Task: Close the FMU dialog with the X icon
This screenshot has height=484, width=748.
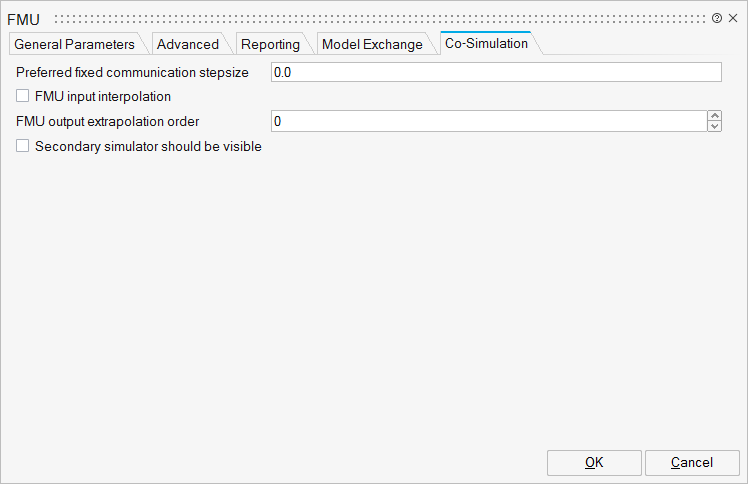Action: 732,18
